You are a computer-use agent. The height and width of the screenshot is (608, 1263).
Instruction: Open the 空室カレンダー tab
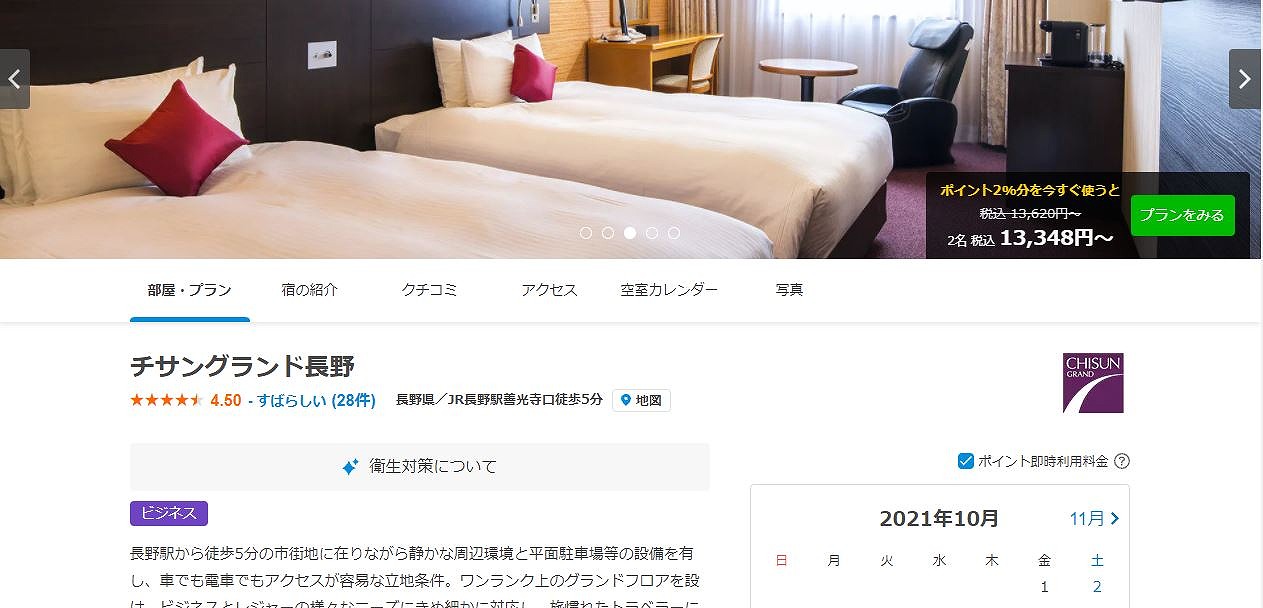coord(669,290)
